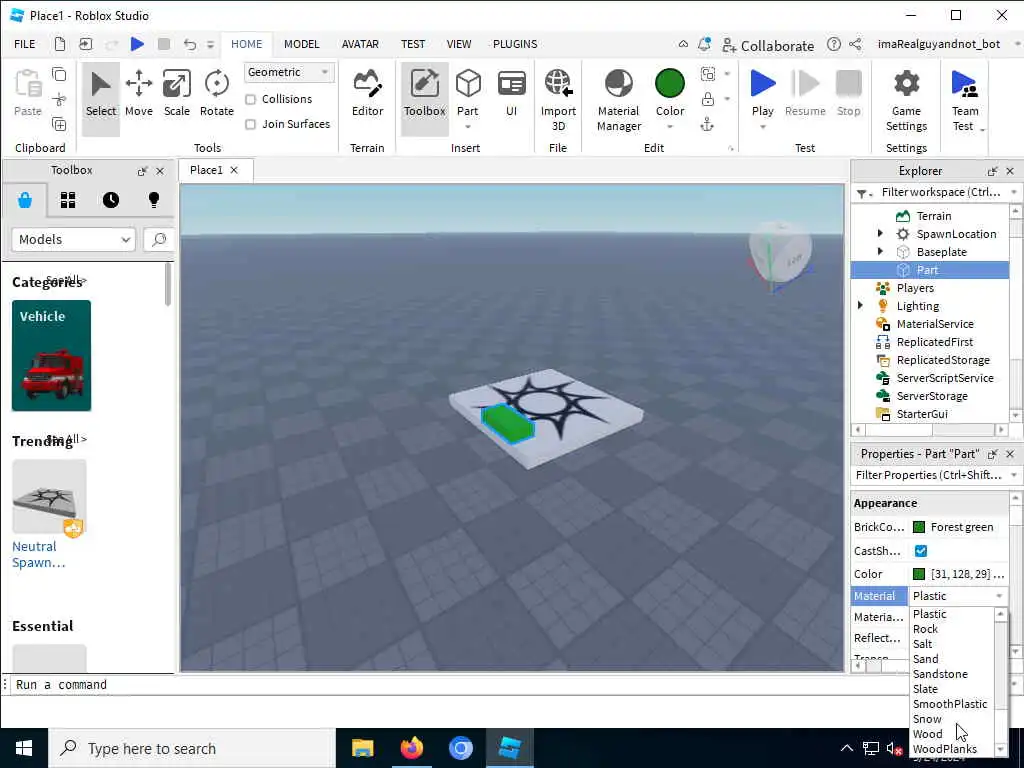Choose SmoothPlastic from material list
The width and height of the screenshot is (1024, 768).
tap(950, 703)
